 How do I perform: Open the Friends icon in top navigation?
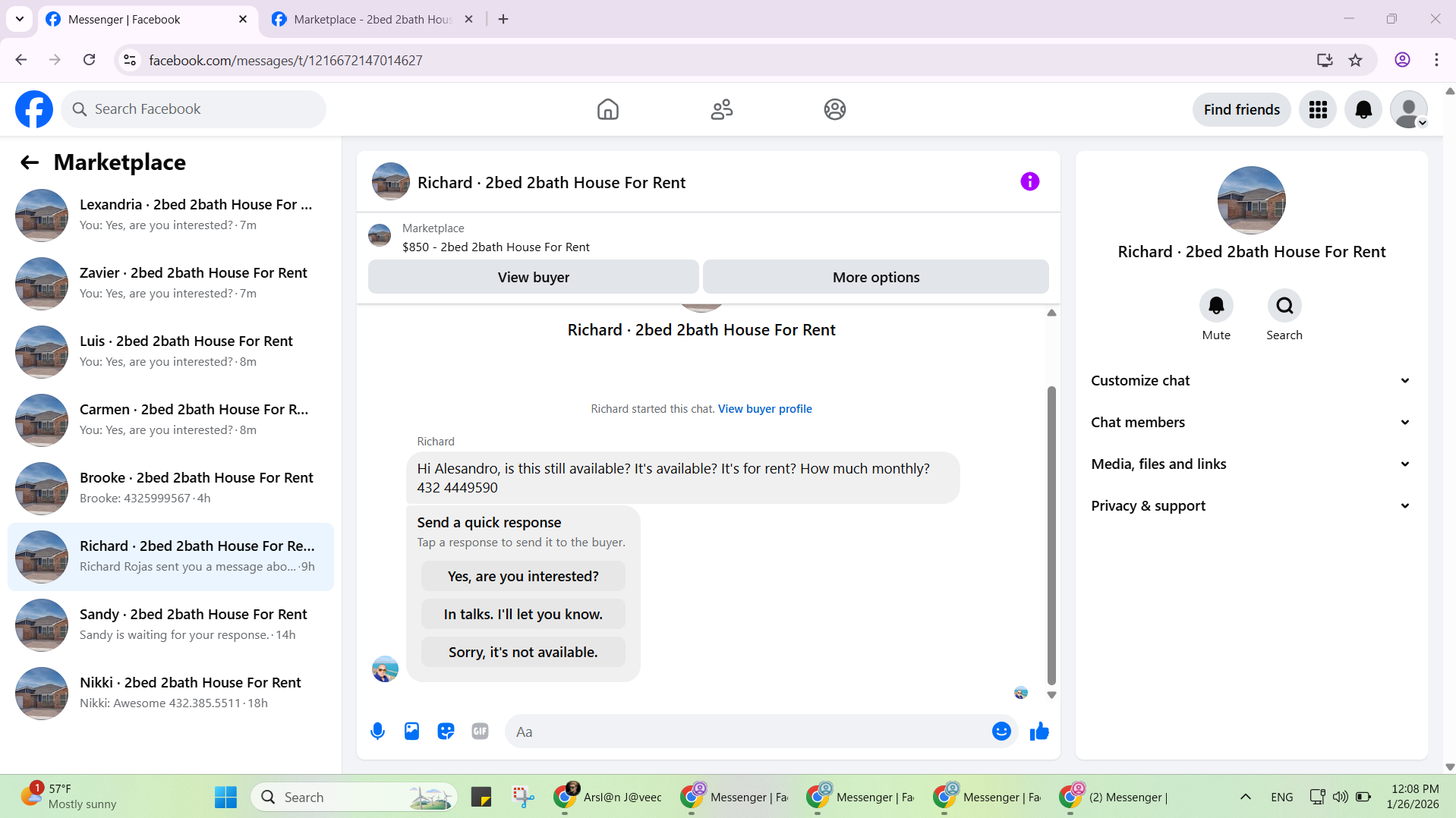721,109
